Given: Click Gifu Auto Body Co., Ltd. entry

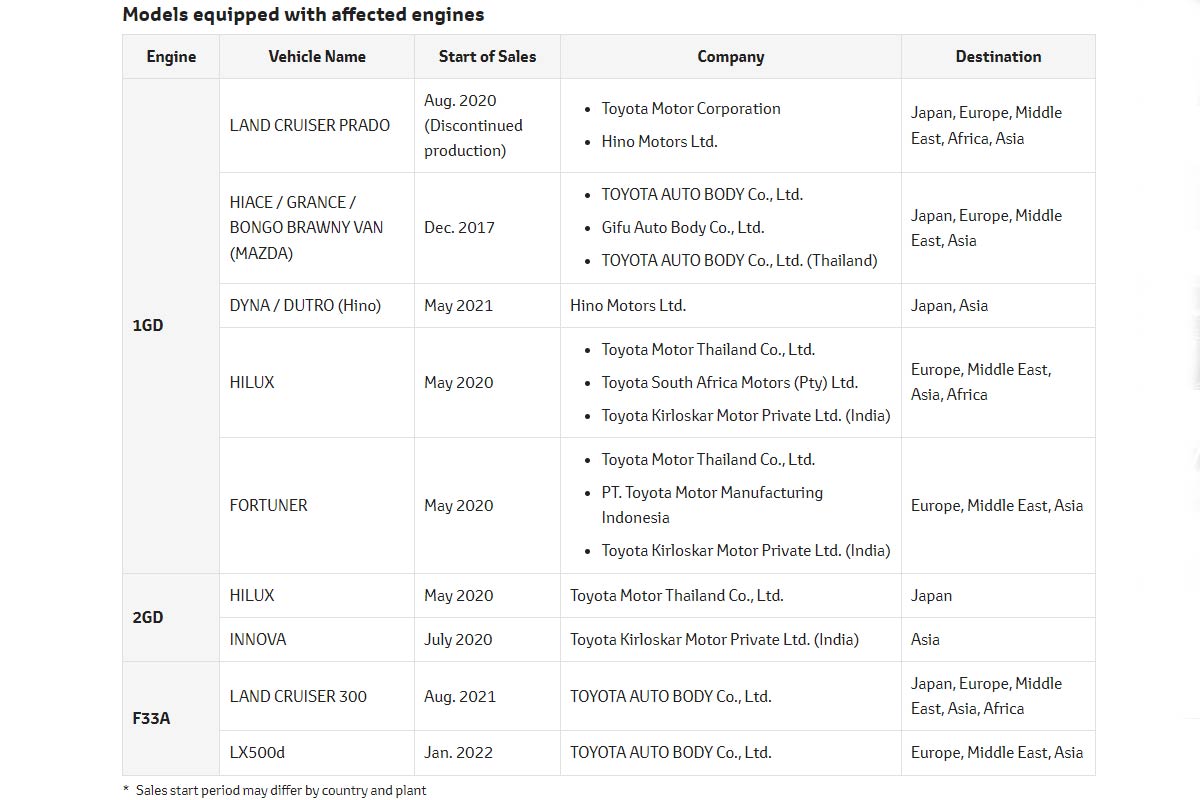Looking at the screenshot, I should pyautogui.click(x=682, y=228).
